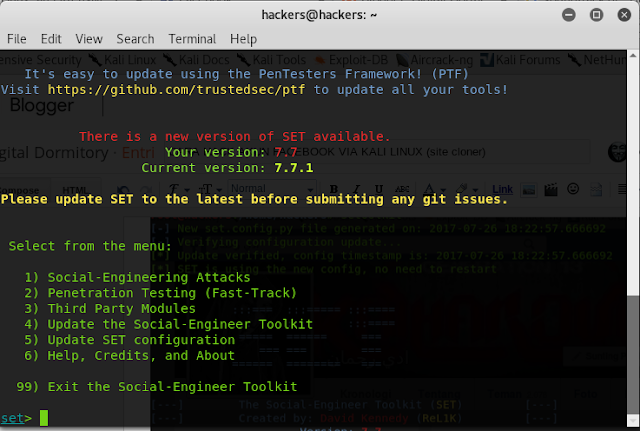
Task: Click the hackers@hackers: ~ window title
Action: (x=319, y=15)
